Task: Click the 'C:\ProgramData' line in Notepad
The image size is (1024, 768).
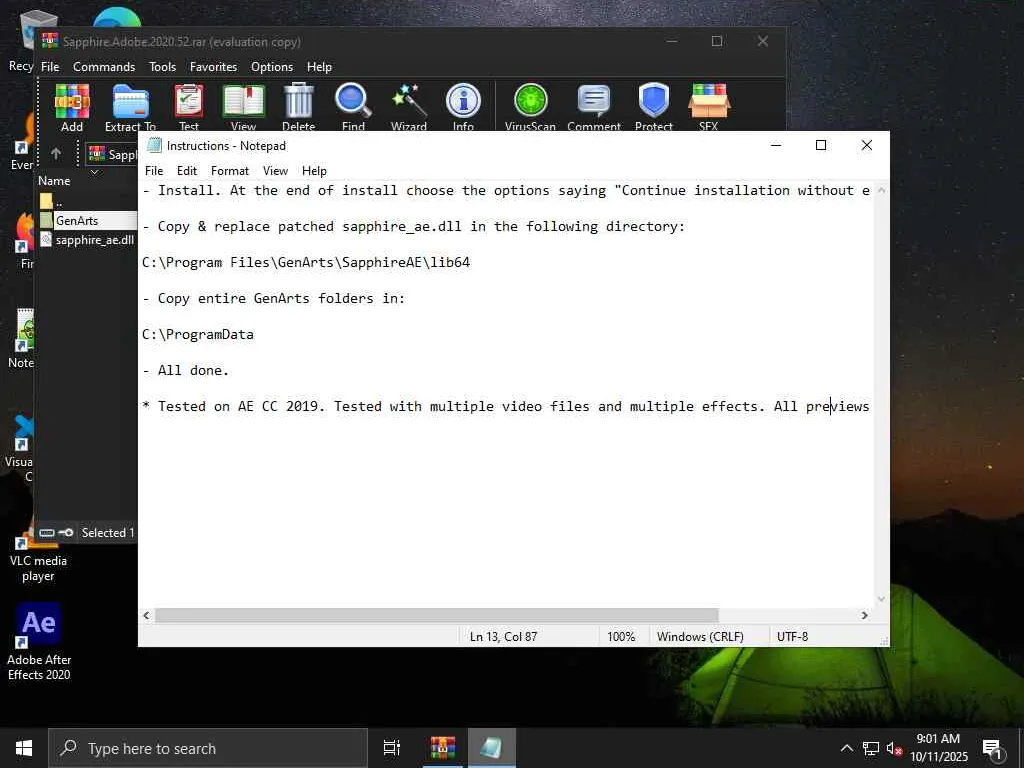Action: pyautogui.click(x=198, y=334)
